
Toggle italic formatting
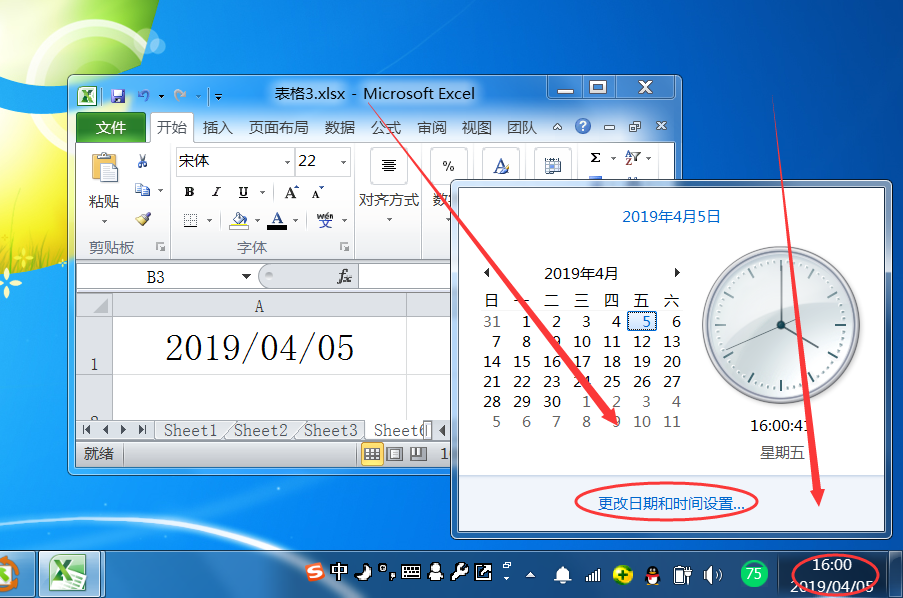216,192
